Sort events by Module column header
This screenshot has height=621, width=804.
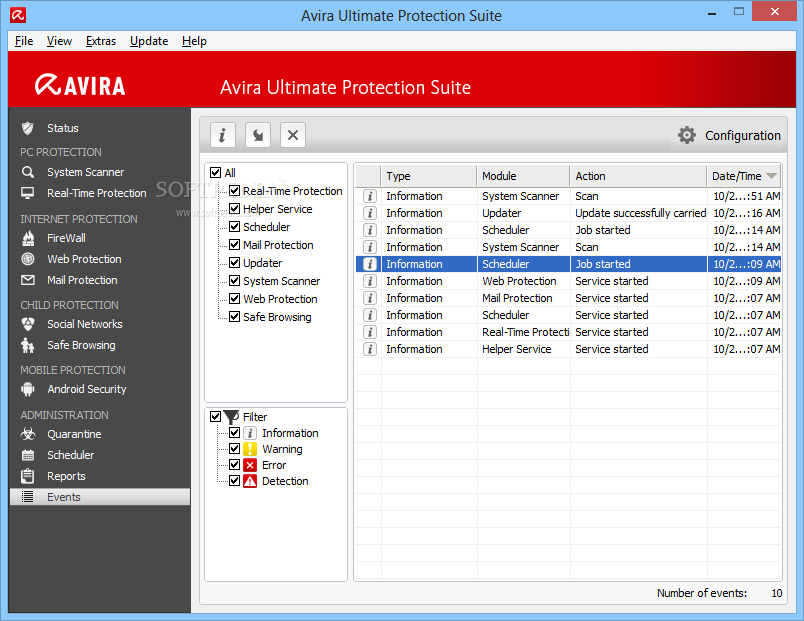[x=523, y=176]
